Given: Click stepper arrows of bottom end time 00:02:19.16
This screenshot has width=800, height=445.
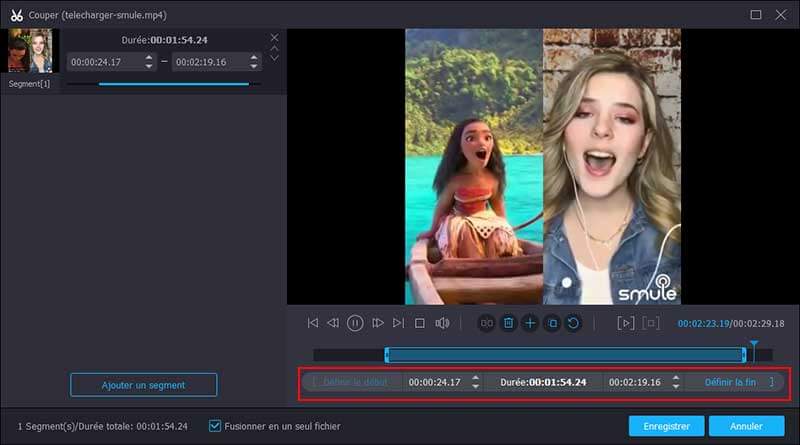Looking at the screenshot, I should (x=676, y=382).
